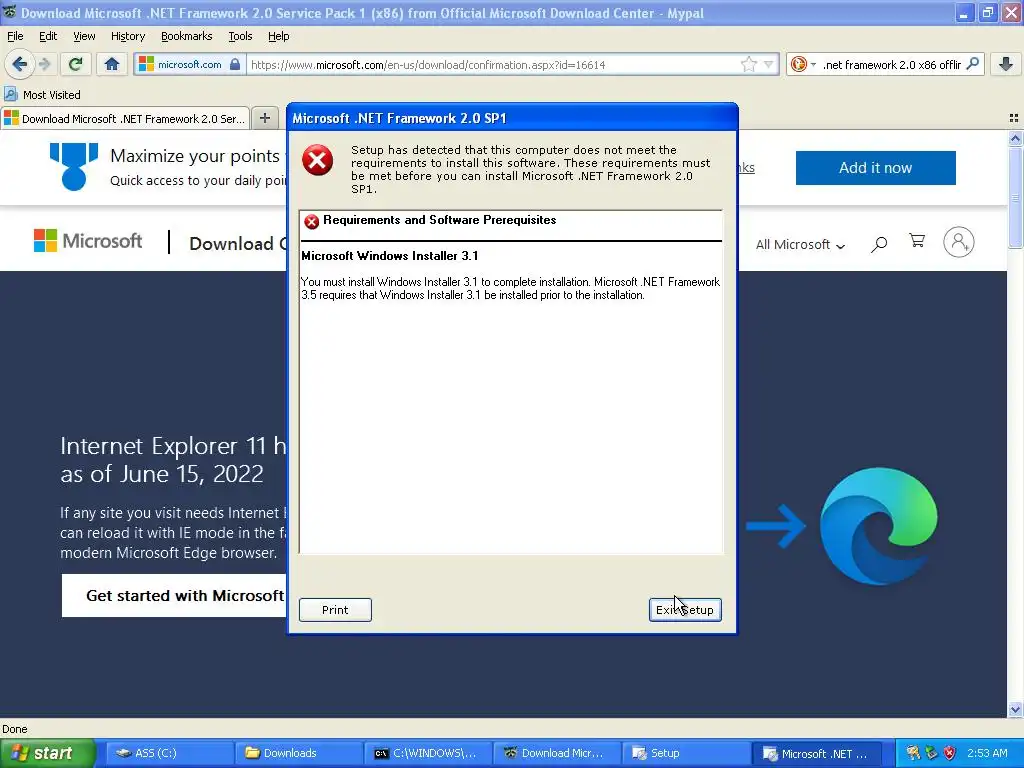Click the address bar URL field
The width and height of the screenshot is (1024, 768).
pyautogui.click(x=493, y=65)
